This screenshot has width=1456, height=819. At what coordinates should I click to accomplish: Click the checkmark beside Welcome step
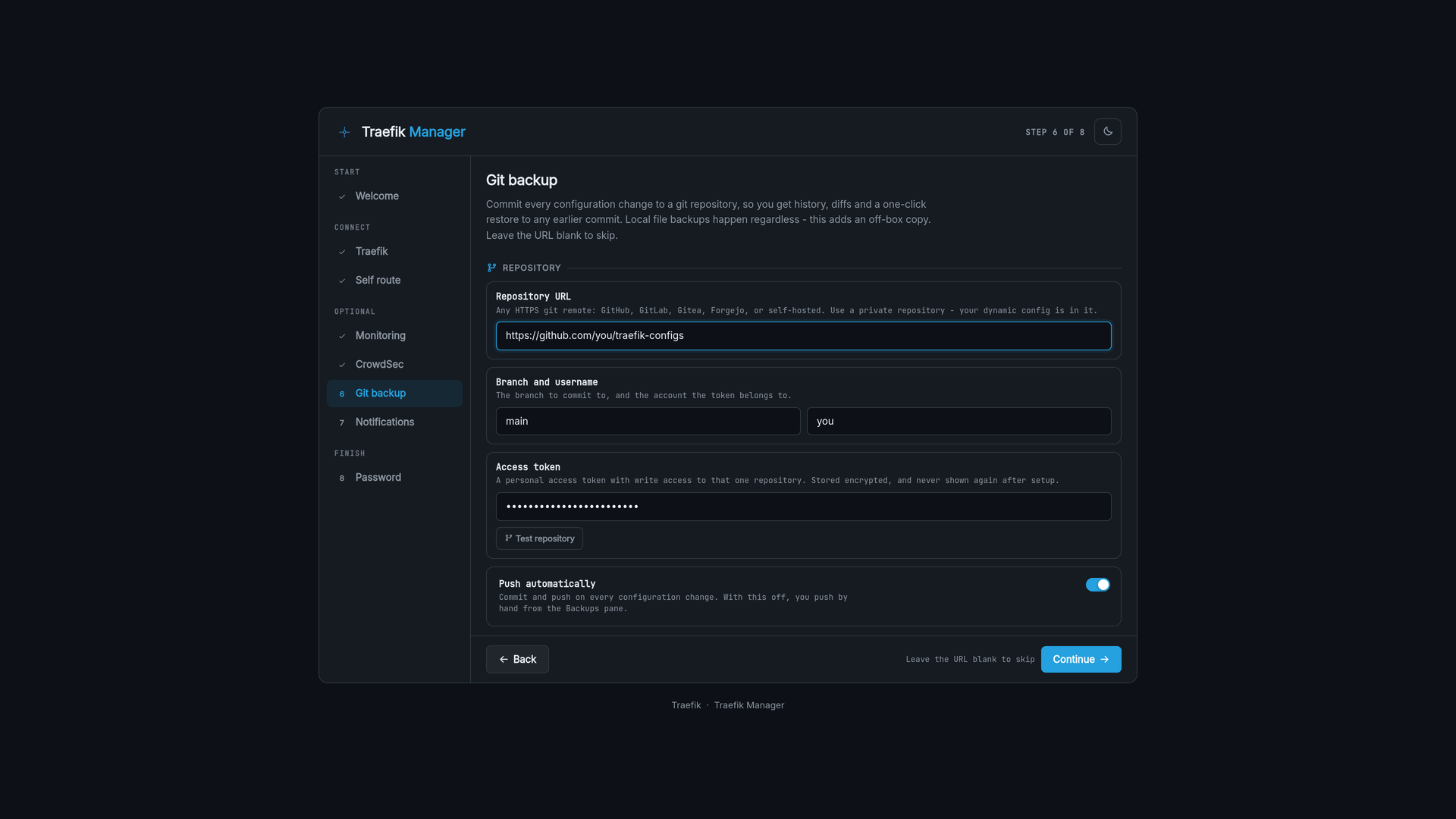(x=342, y=196)
